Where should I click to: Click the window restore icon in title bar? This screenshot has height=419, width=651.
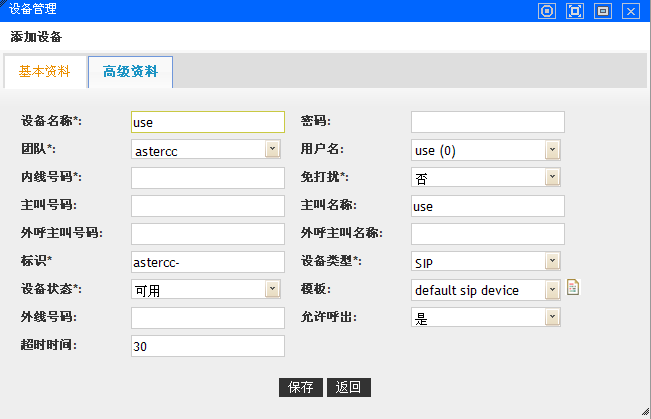point(602,11)
